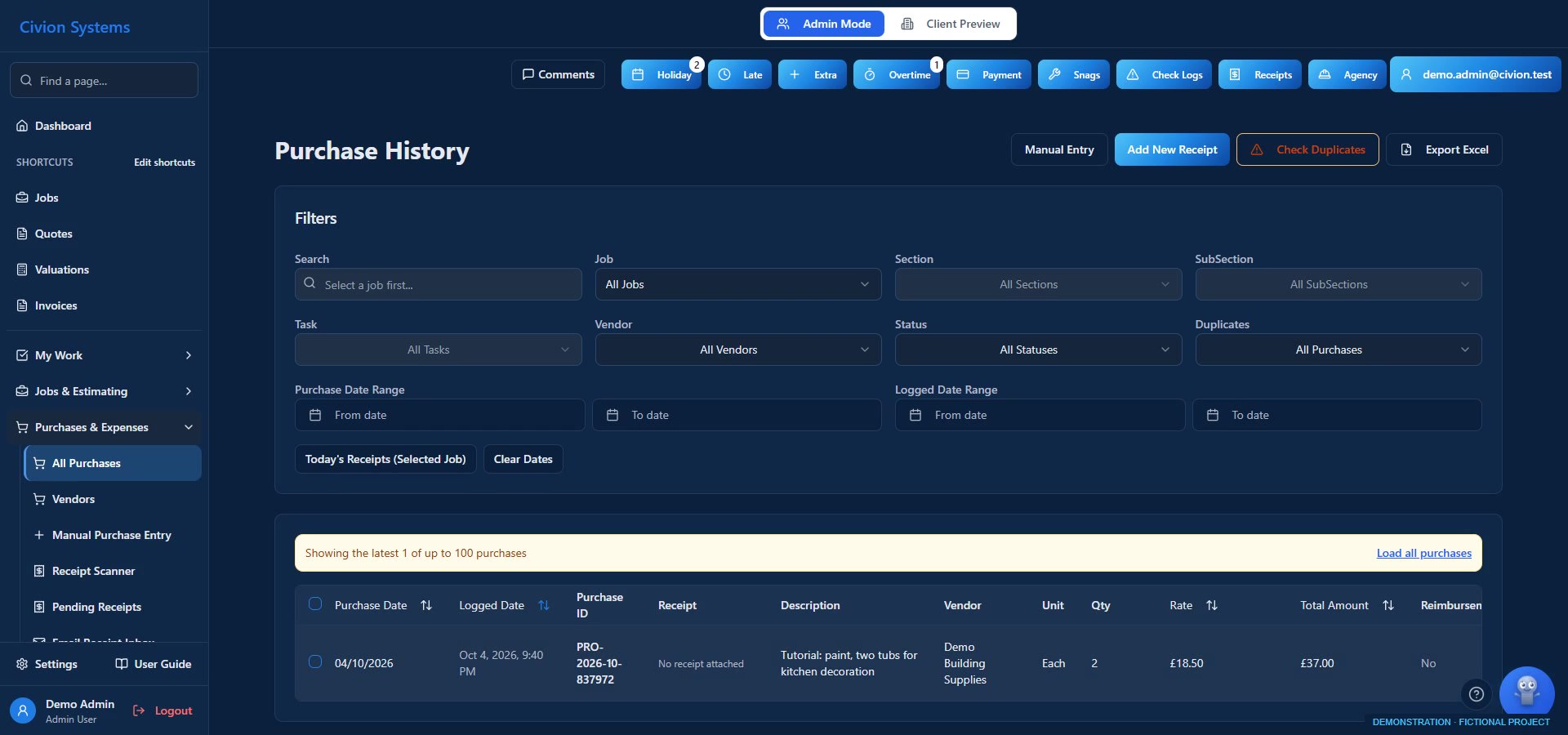Open the Check Logs warning shortcut
The width and height of the screenshot is (1568, 735).
(1165, 74)
